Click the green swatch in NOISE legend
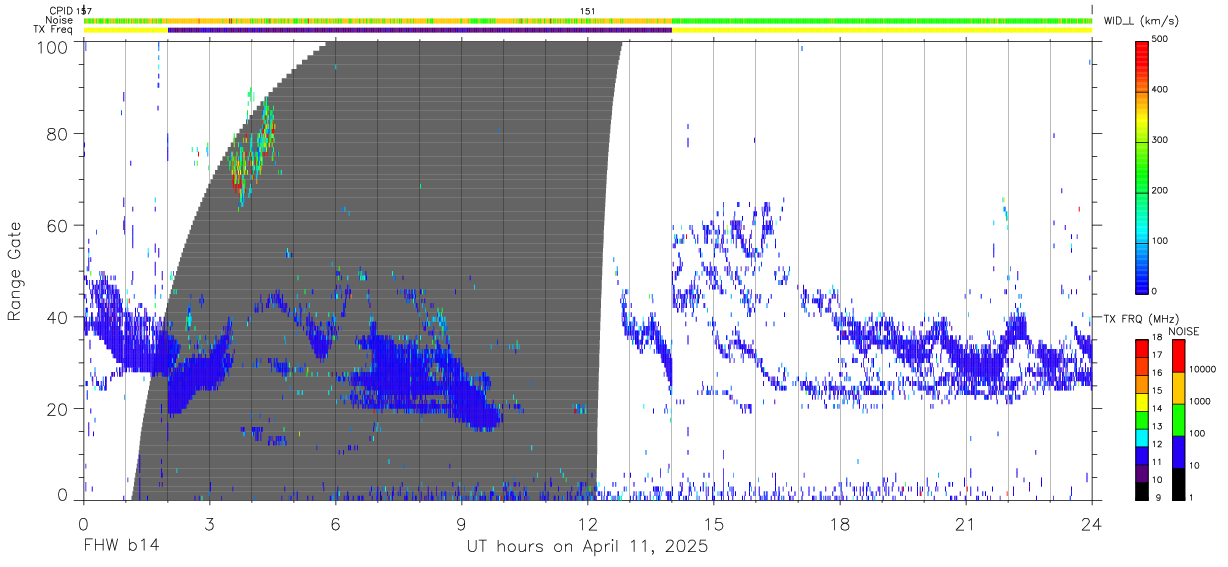The image size is (1228, 567). [1178, 420]
